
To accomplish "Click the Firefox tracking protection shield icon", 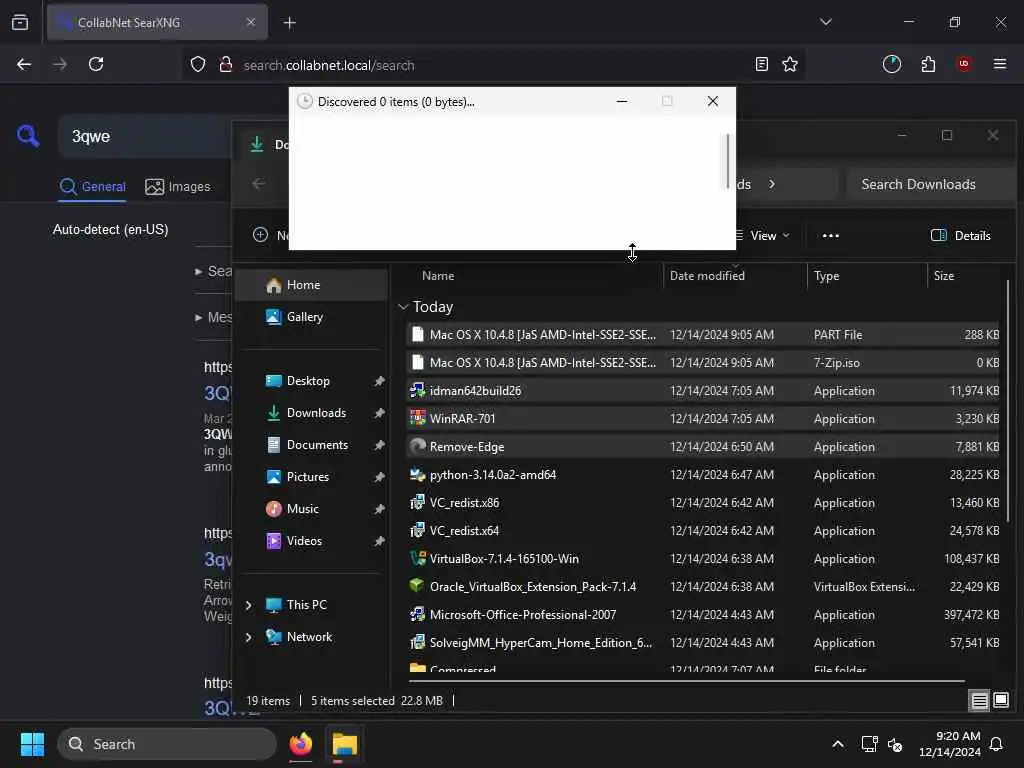I will (198, 64).
